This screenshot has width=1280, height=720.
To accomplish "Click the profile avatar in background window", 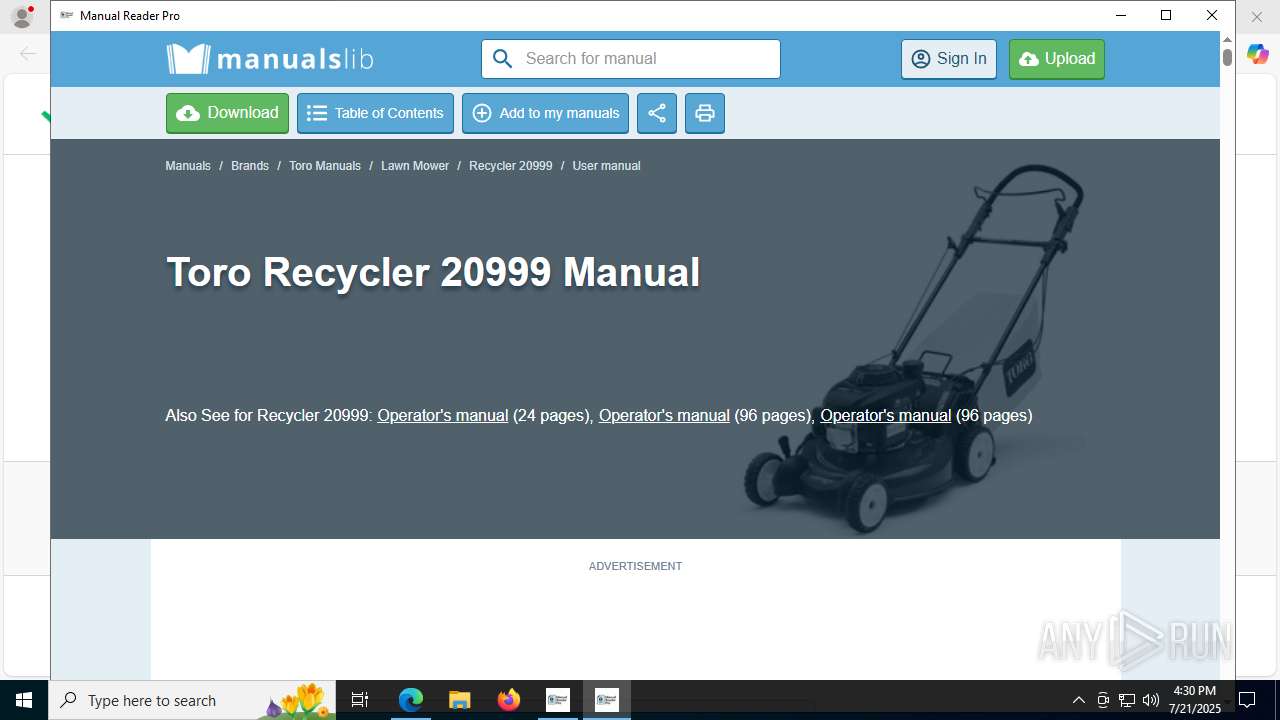I will tap(22, 16).
